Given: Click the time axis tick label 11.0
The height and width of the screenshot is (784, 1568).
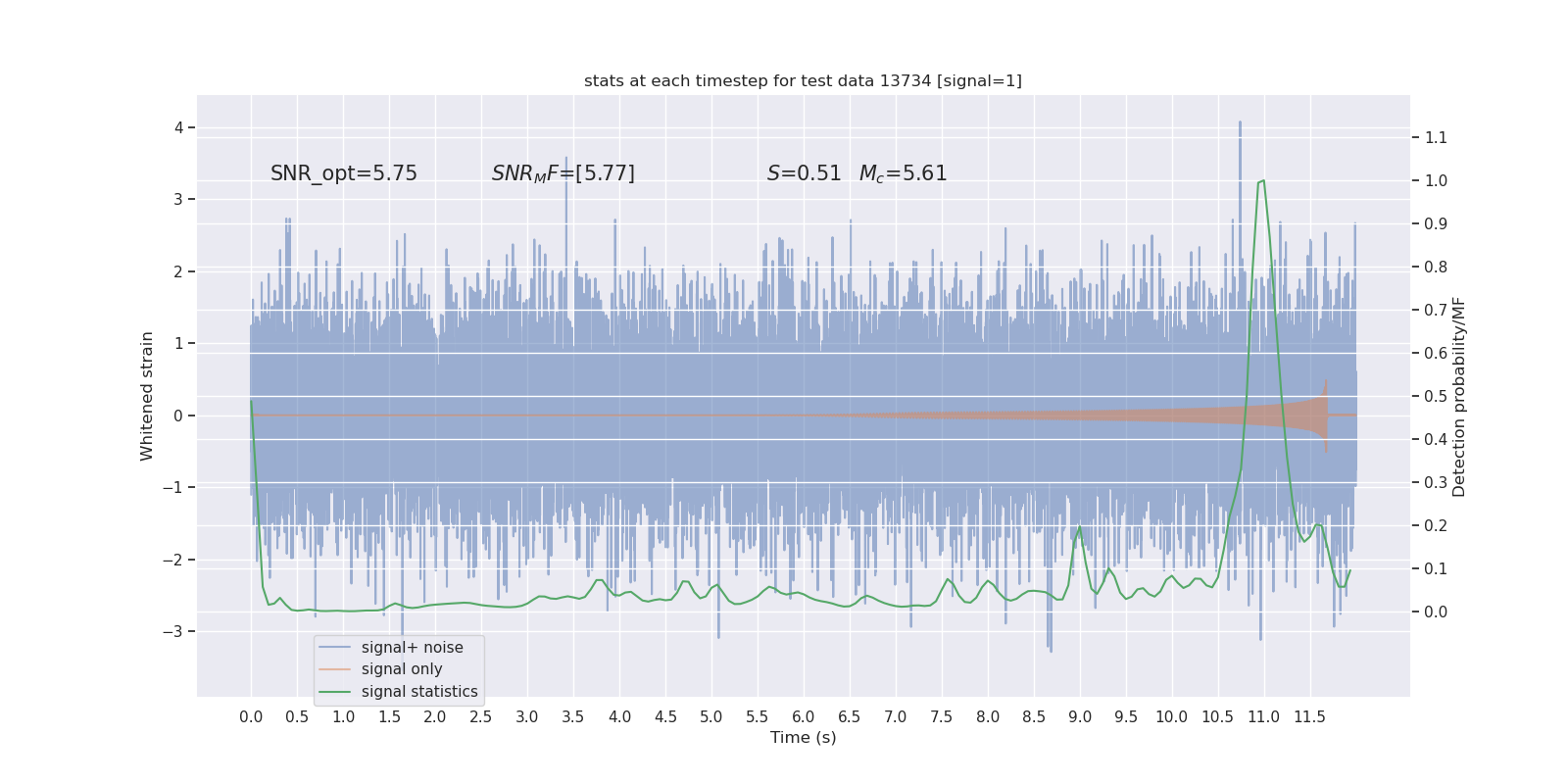Looking at the screenshot, I should [x=1264, y=717].
